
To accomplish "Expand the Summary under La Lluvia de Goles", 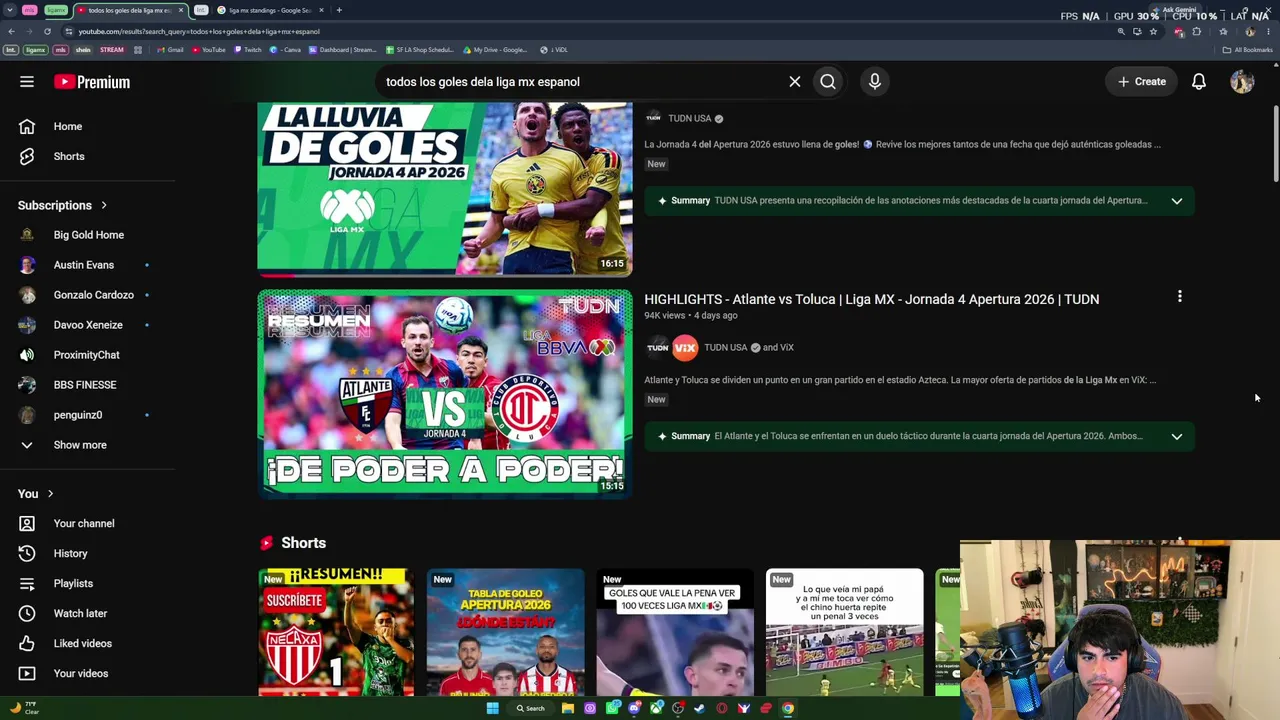I will (x=1177, y=201).
